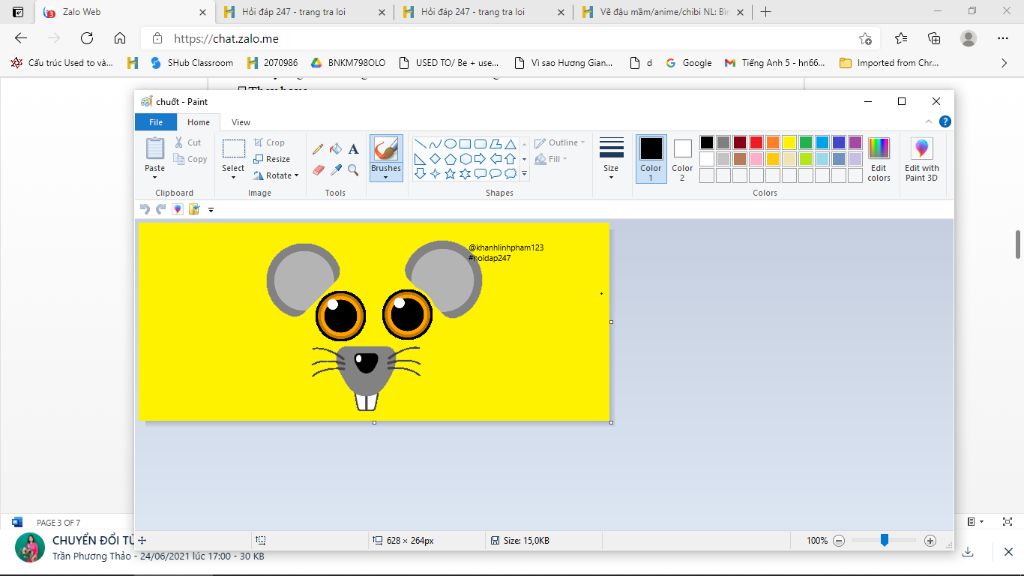Select the Magnifier tool in Paint
Image resolution: width=1024 pixels, height=576 pixels.
pos(353,170)
